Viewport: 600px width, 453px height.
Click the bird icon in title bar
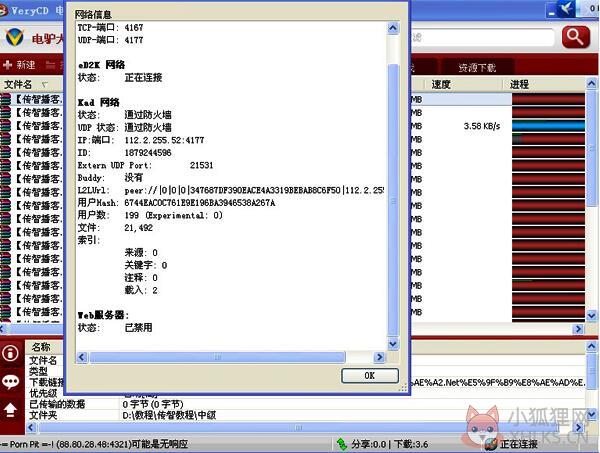click(567, 9)
